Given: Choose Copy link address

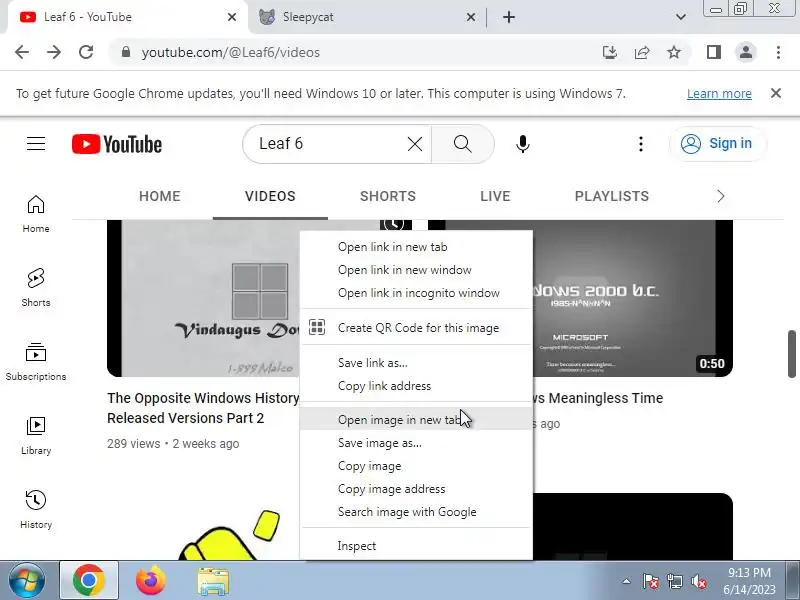Looking at the screenshot, I should tap(416, 386).
